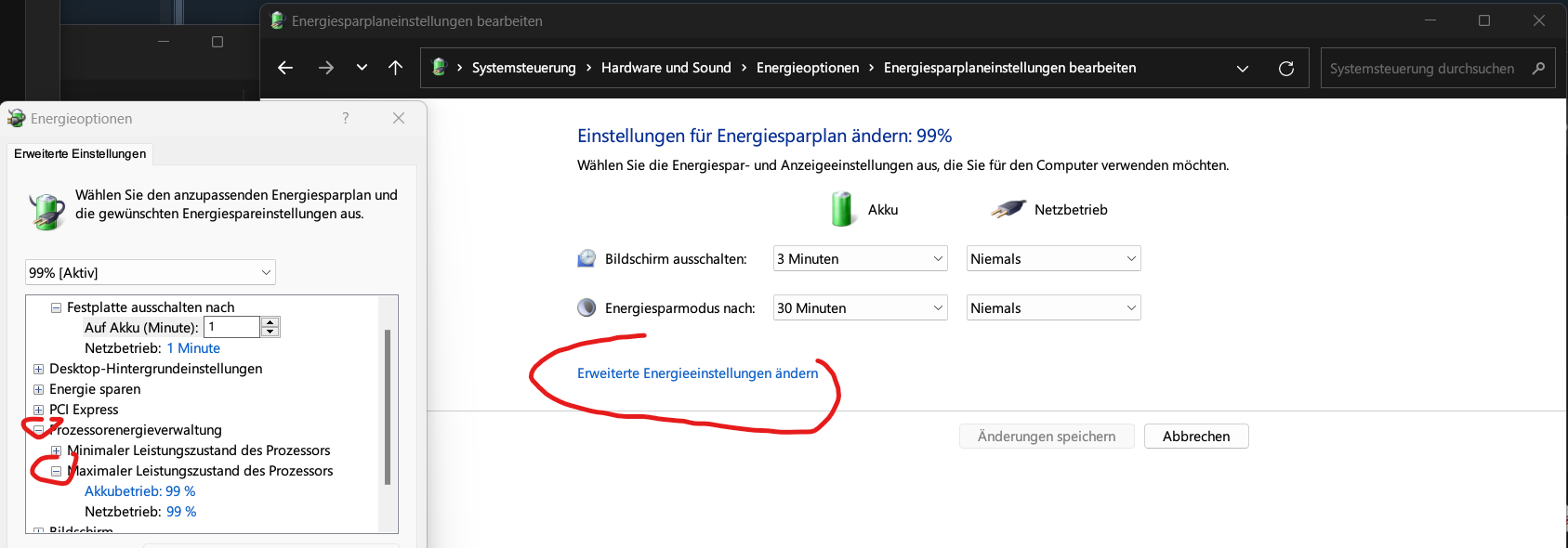Go back in the Control Panel window
Screen dimensions: 1568x548
tap(285, 68)
